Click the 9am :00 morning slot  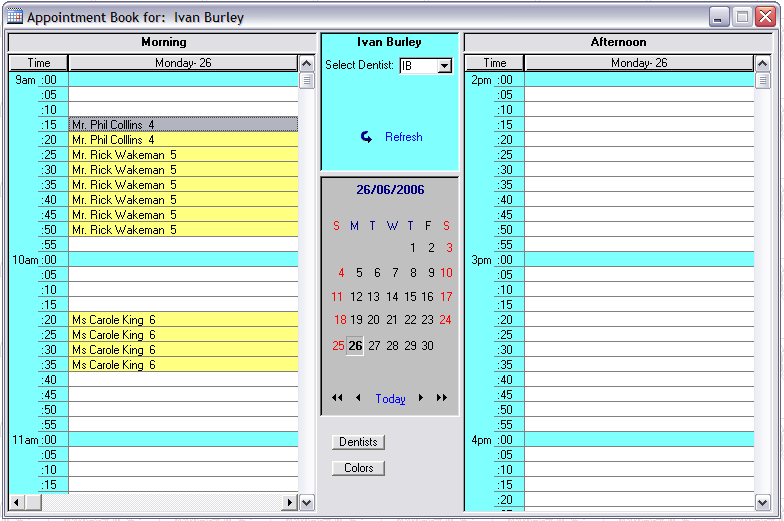tap(184, 80)
